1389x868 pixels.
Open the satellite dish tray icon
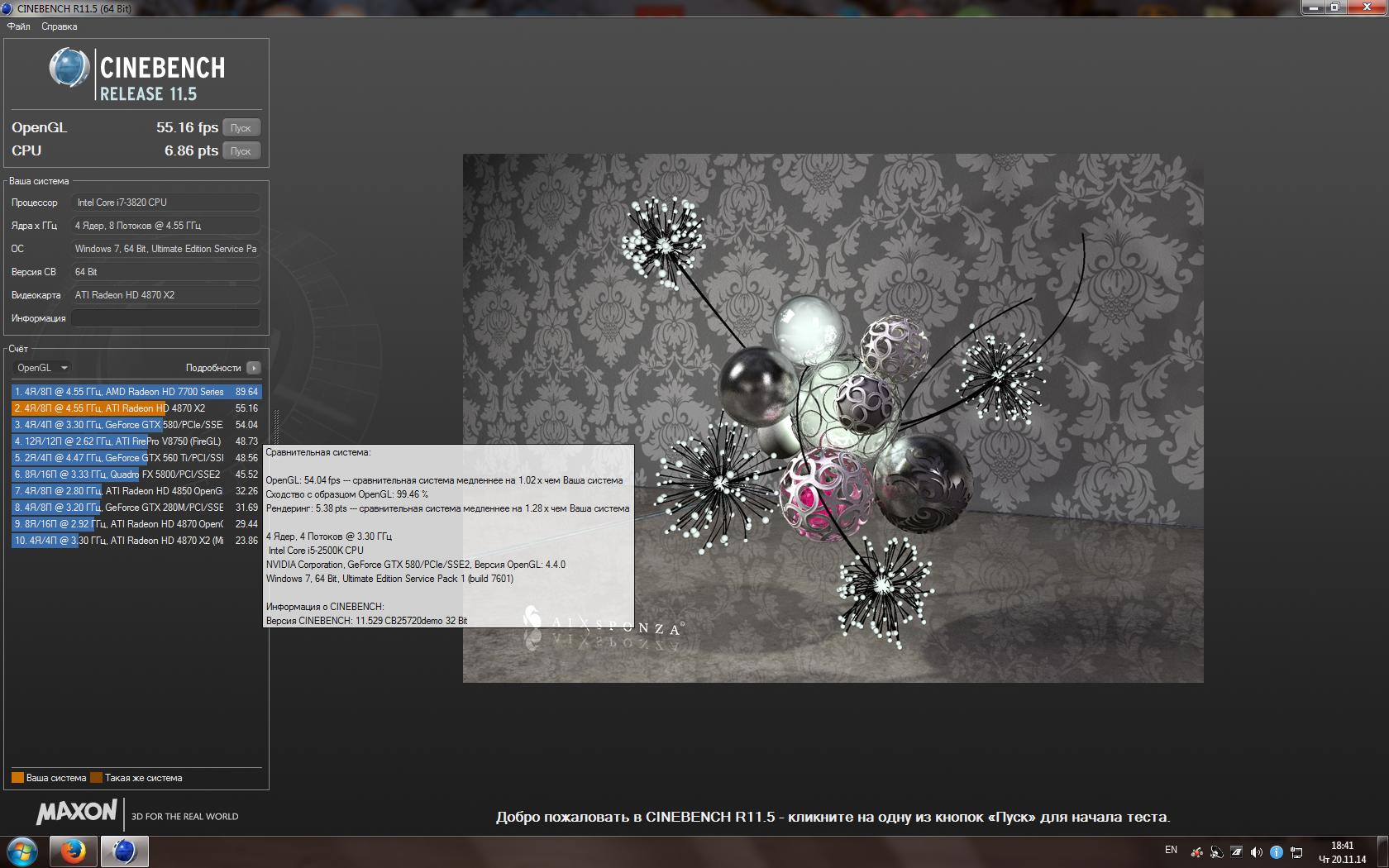1216,852
